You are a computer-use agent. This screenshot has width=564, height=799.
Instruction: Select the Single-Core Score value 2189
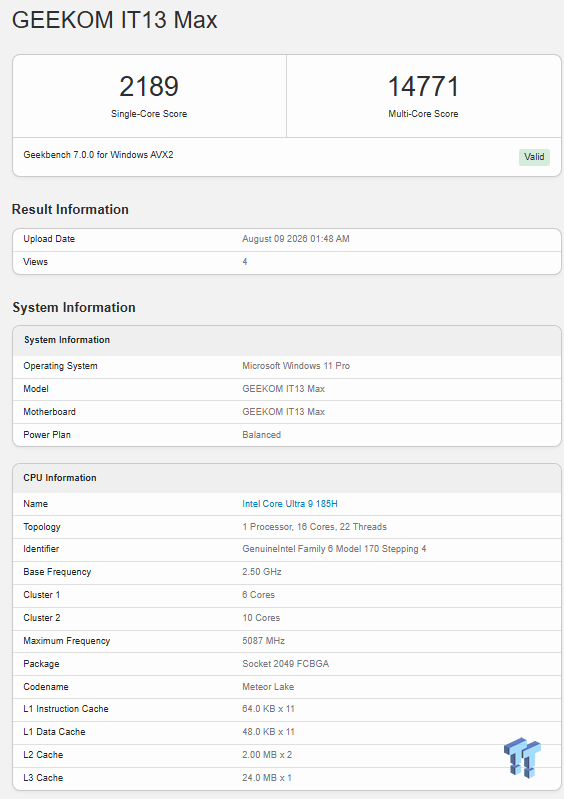pyautogui.click(x=149, y=86)
